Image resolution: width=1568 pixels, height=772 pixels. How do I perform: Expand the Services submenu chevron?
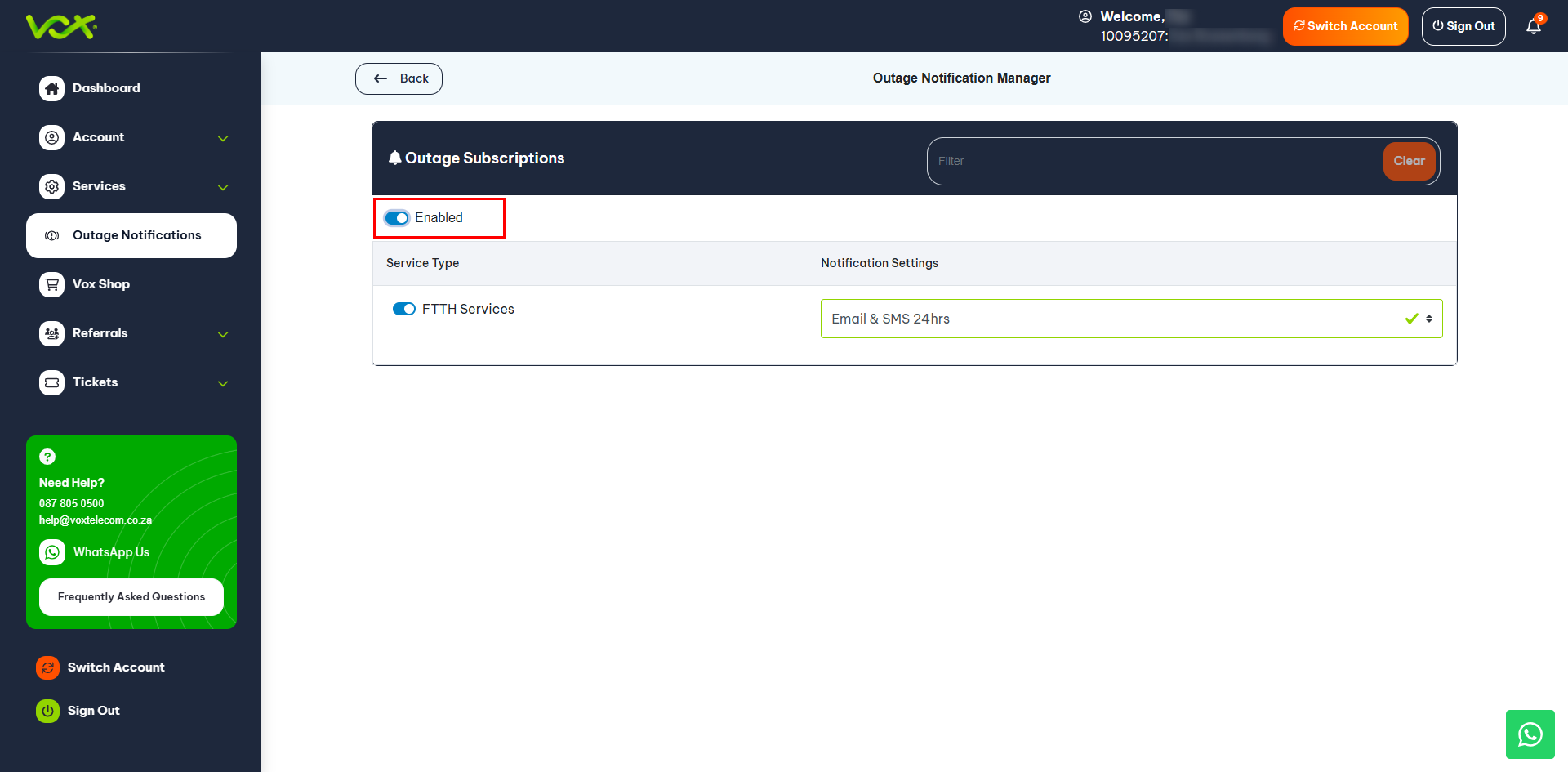click(223, 187)
